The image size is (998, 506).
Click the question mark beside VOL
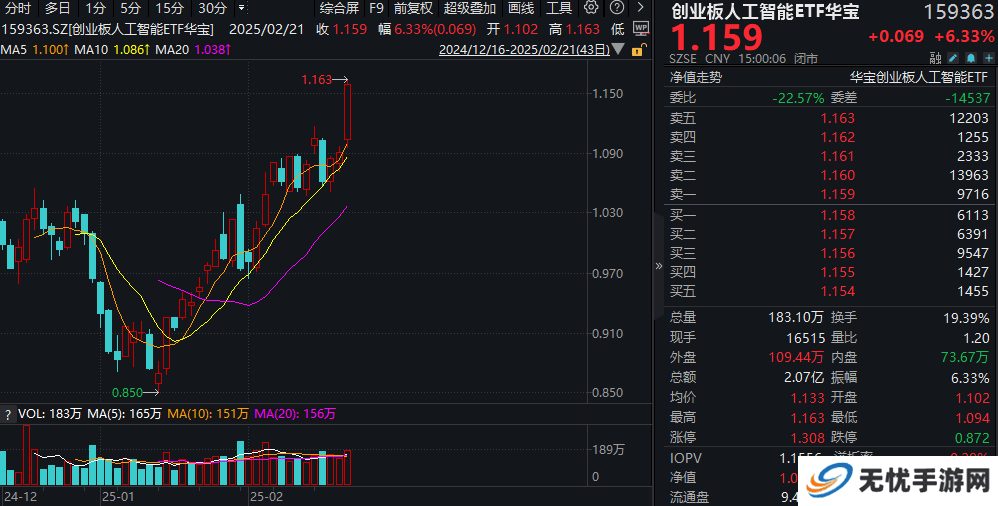pos(8,414)
